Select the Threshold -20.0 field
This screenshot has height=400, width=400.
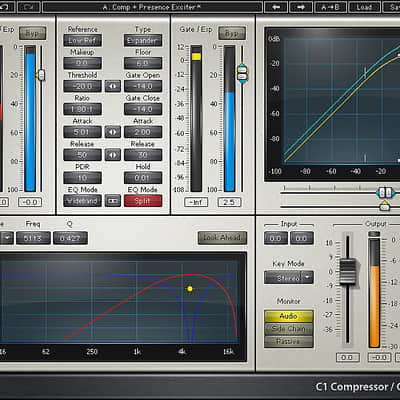[x=82, y=86]
